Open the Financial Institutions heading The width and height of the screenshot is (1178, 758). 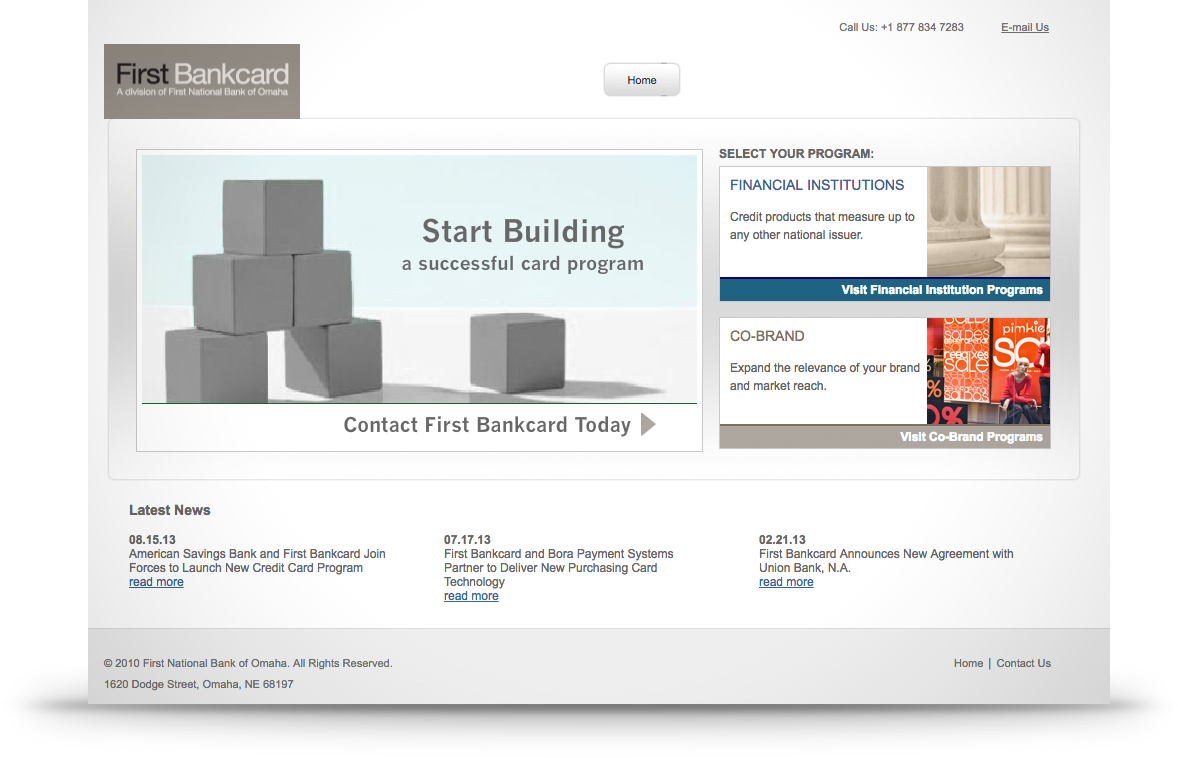point(816,185)
